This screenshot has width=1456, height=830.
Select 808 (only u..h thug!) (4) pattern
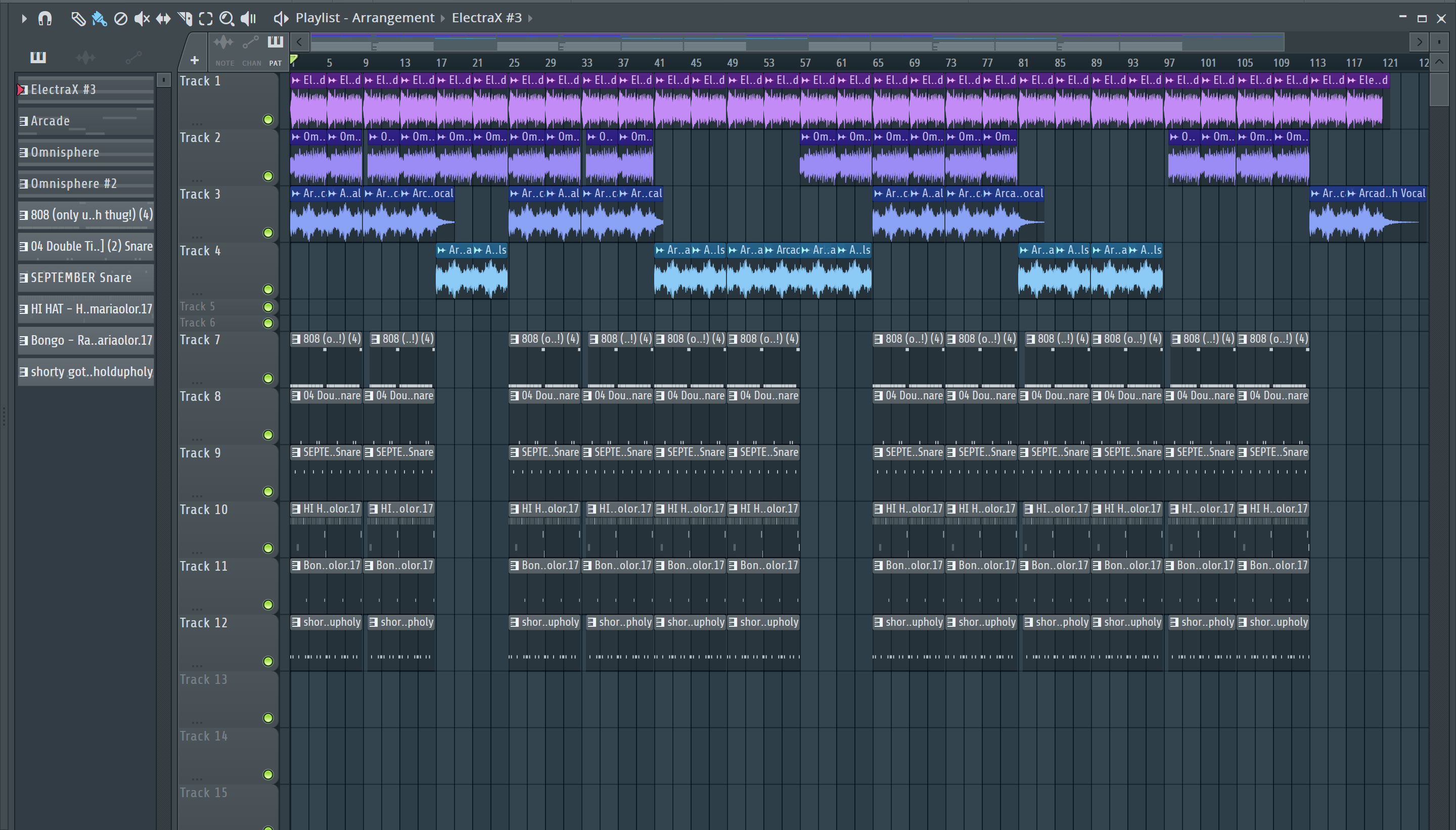click(85, 215)
